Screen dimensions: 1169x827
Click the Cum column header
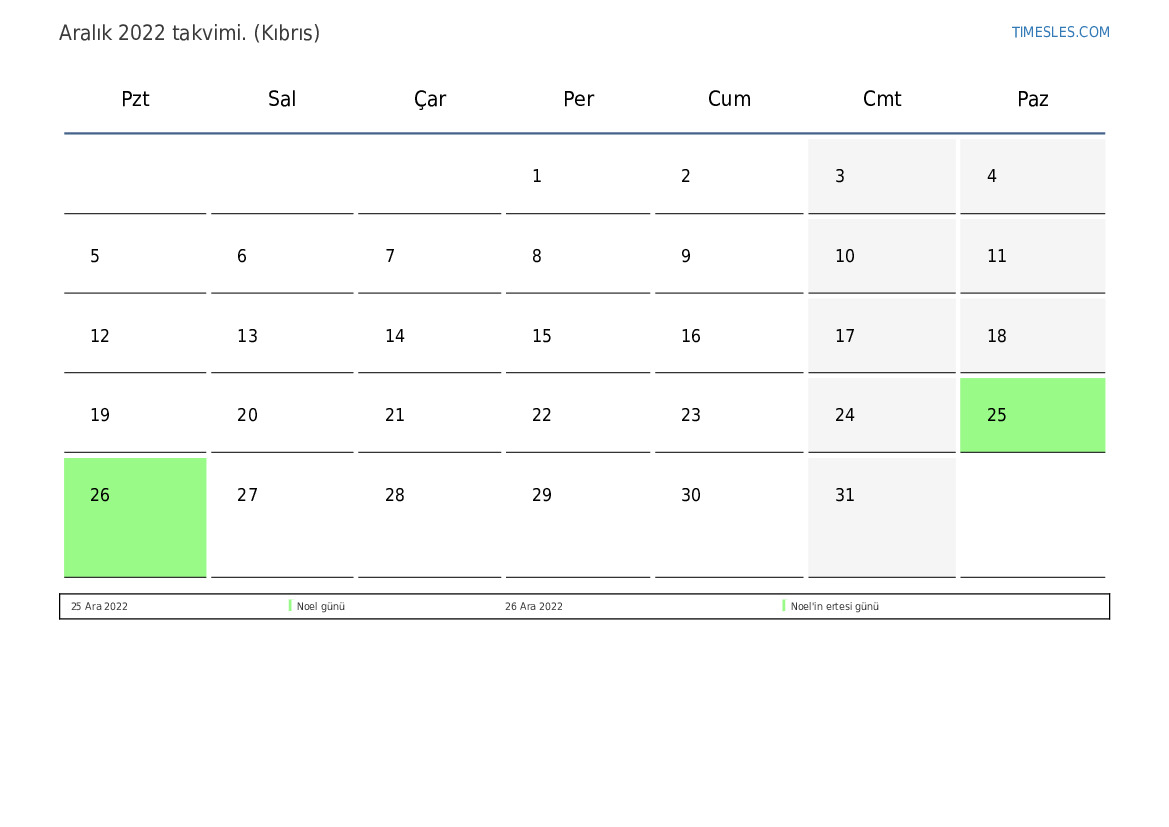pyautogui.click(x=729, y=99)
